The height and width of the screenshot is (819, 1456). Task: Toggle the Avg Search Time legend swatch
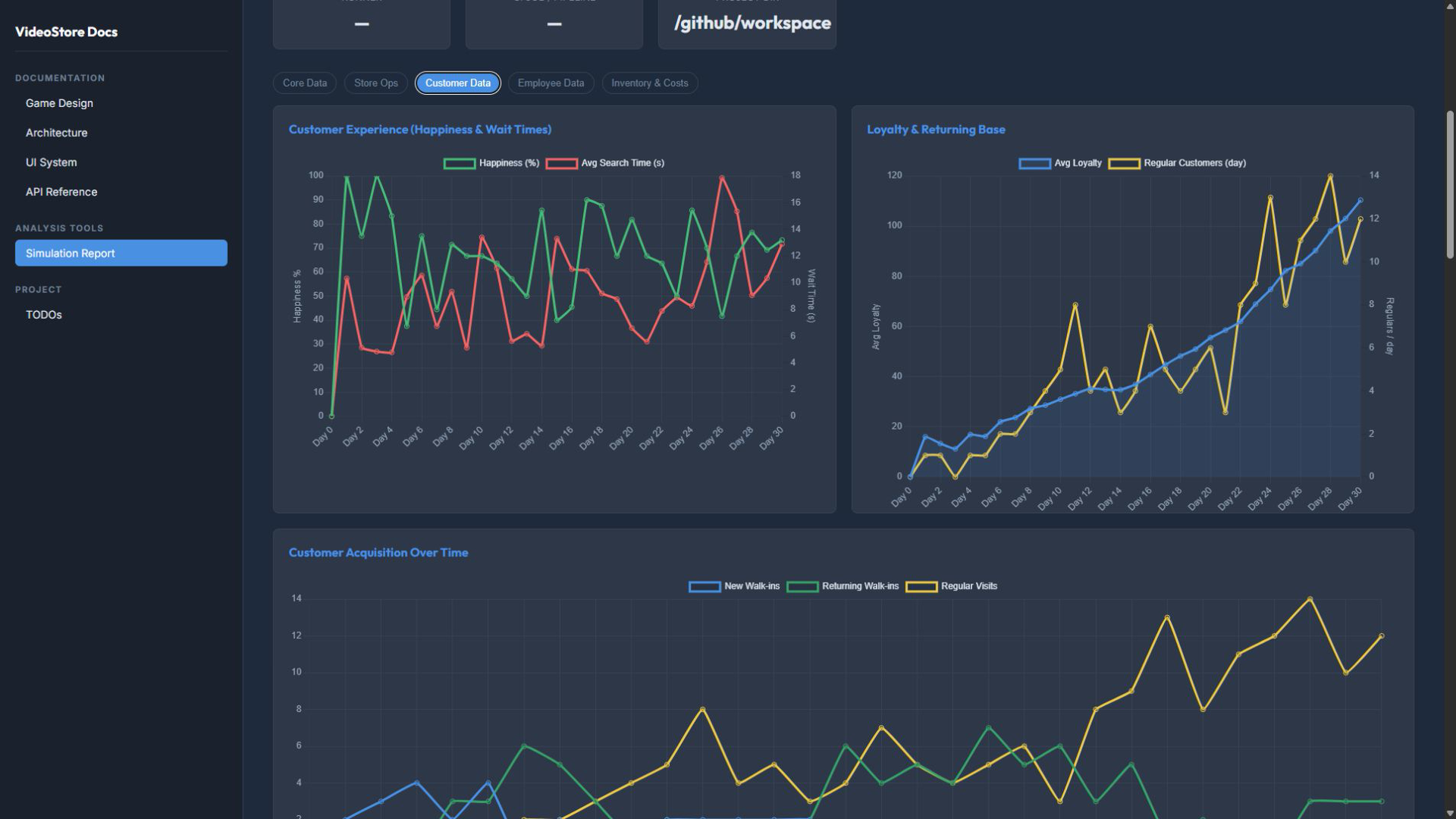click(x=561, y=163)
